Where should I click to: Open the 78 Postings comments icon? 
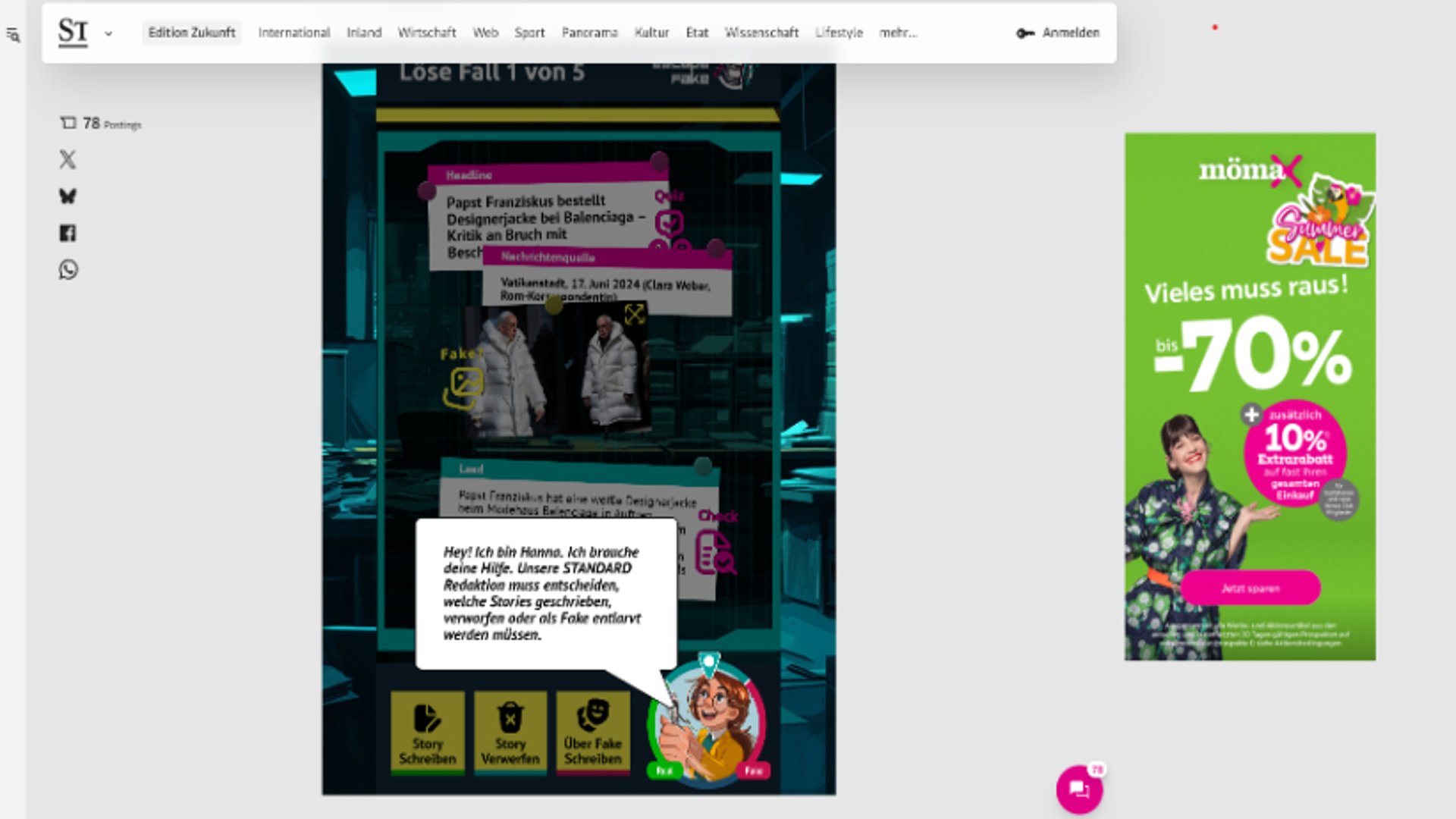click(69, 123)
